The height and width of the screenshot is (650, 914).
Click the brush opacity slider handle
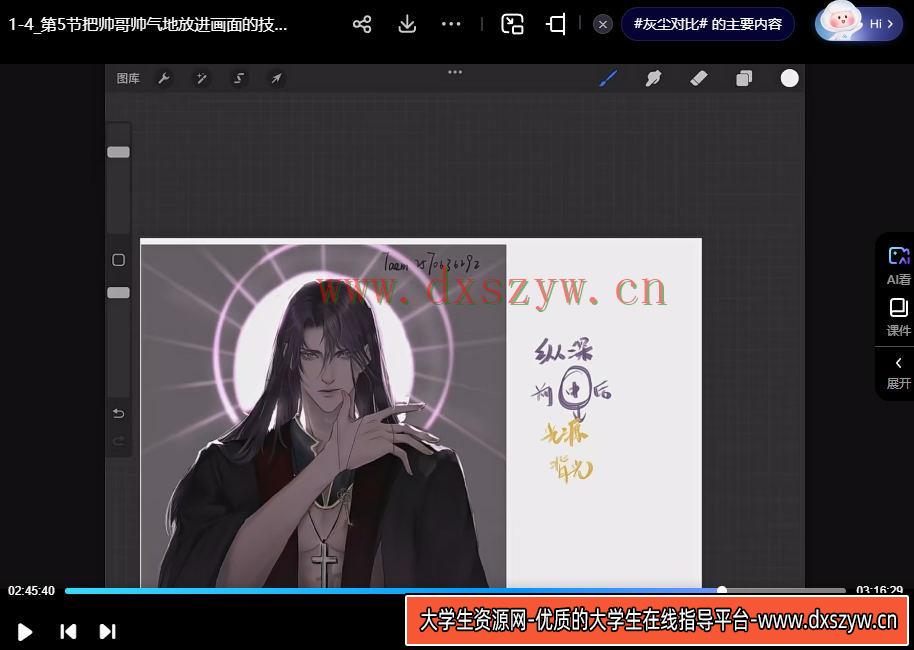coord(118,293)
